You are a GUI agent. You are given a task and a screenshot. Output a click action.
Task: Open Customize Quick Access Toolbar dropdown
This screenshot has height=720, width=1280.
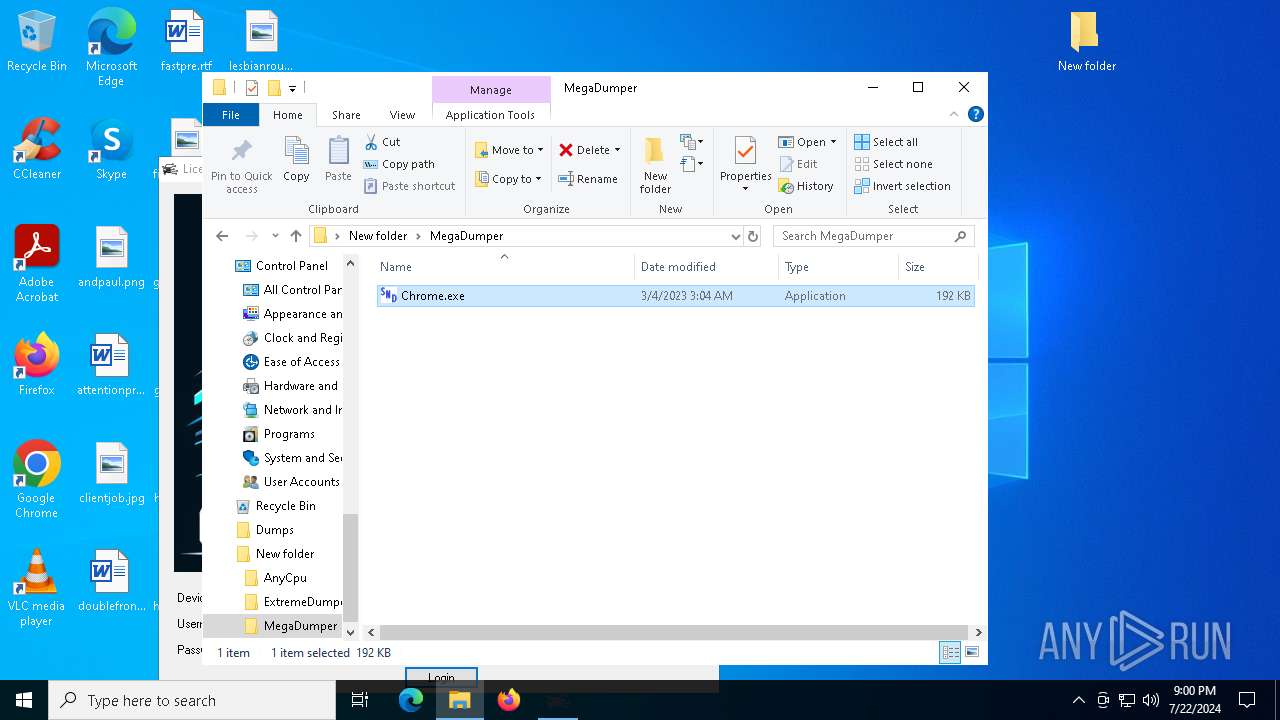pyautogui.click(x=292, y=88)
